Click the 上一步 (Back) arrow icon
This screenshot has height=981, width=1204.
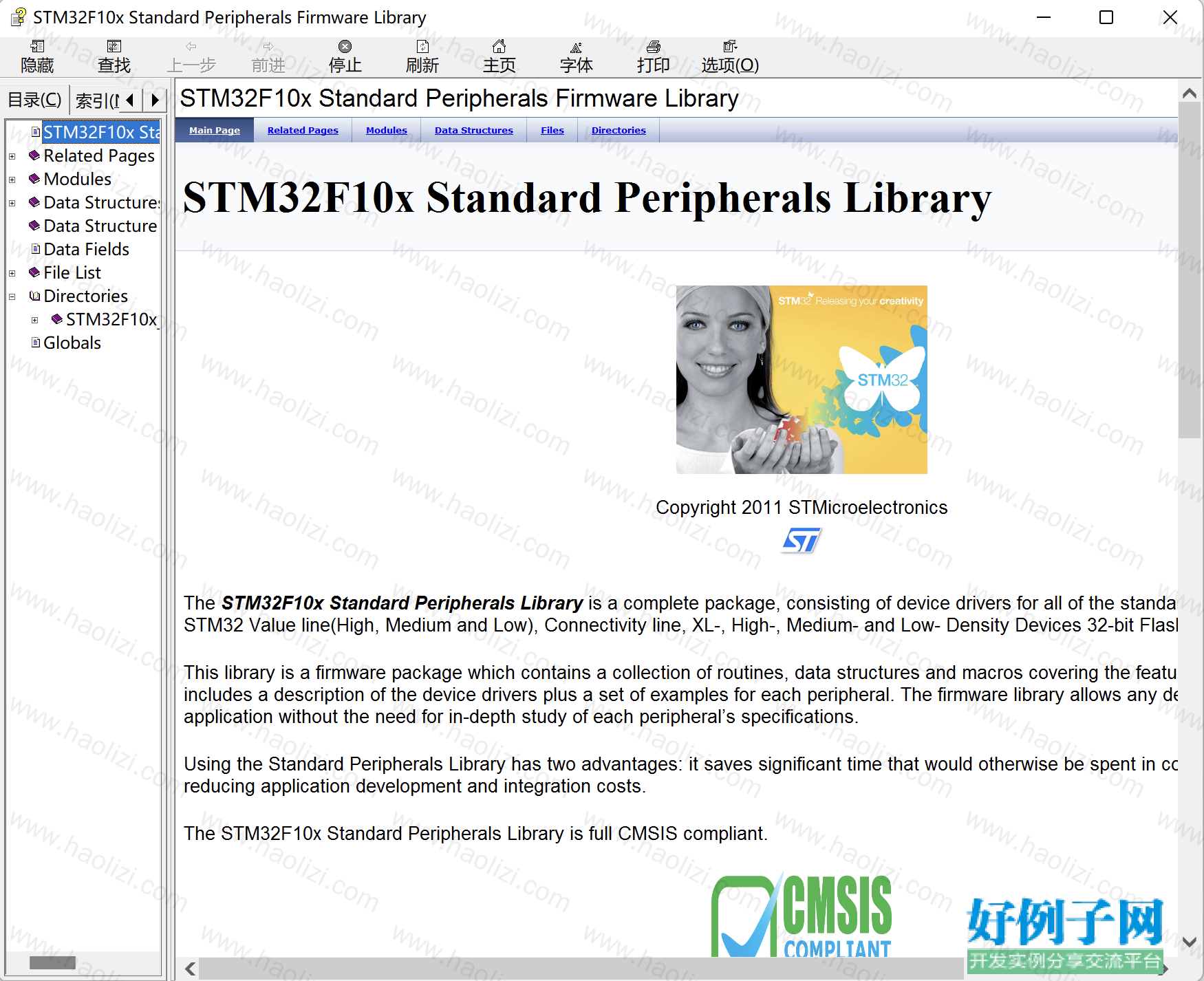[x=191, y=47]
